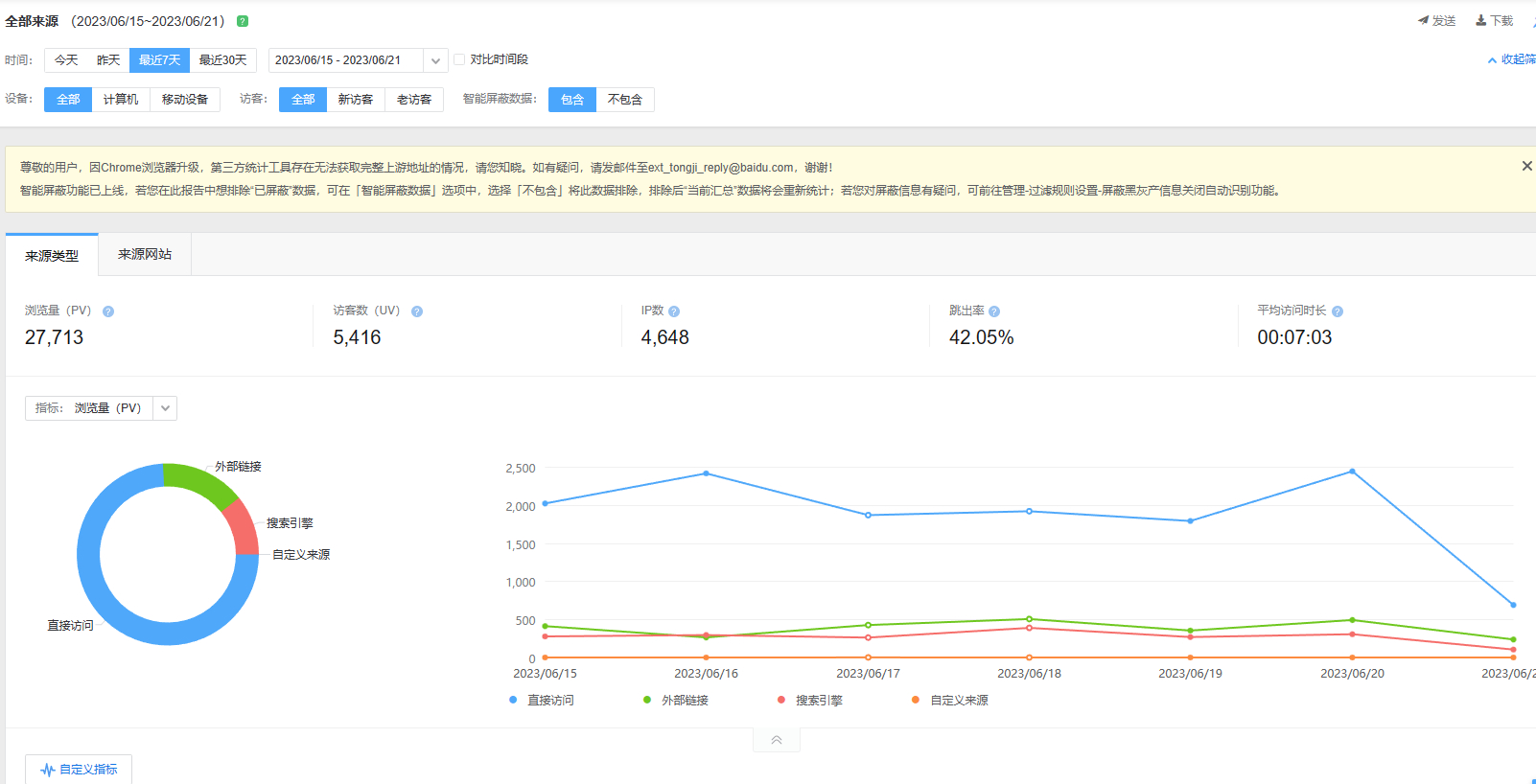Select the 最近7天 time filter
This screenshot has width=1536, height=784.
159,60
